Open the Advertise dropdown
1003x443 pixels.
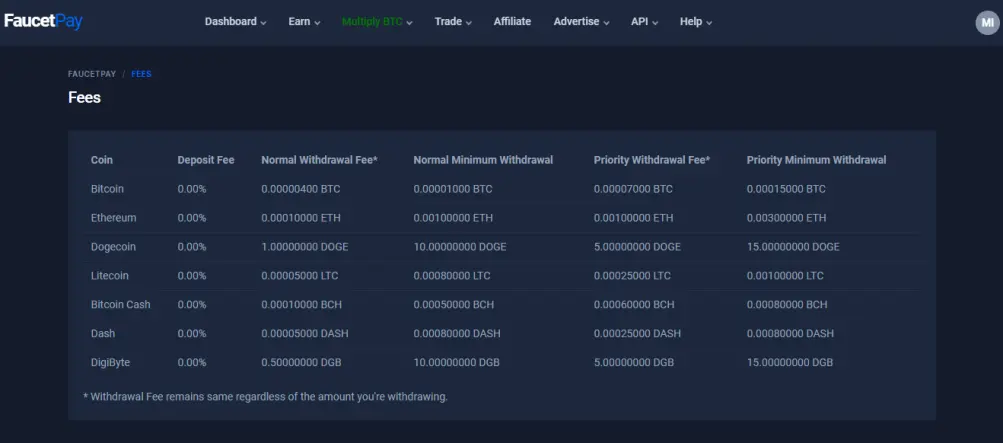pyautogui.click(x=581, y=22)
